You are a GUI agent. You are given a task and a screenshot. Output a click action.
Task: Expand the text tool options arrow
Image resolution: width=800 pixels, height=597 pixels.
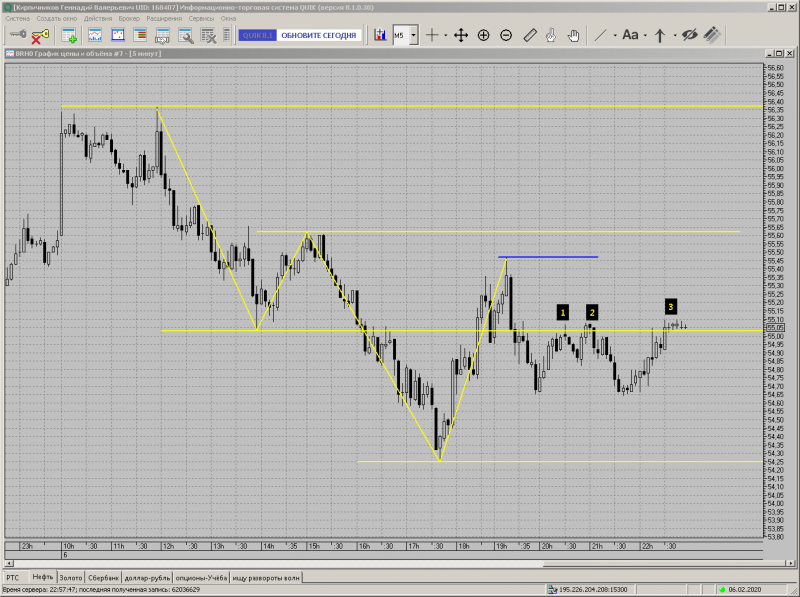[645, 35]
